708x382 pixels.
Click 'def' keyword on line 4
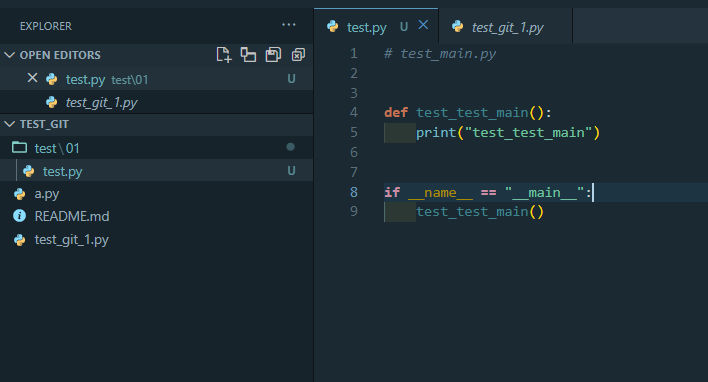(396, 112)
